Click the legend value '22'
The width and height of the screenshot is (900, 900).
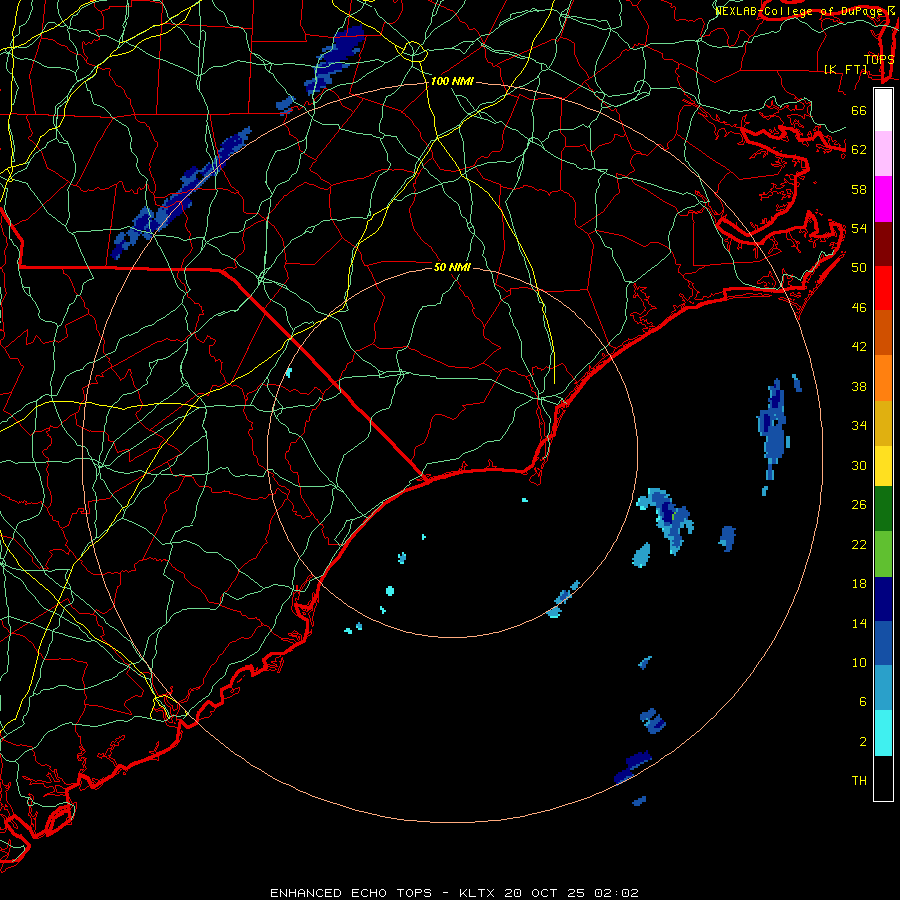859,545
